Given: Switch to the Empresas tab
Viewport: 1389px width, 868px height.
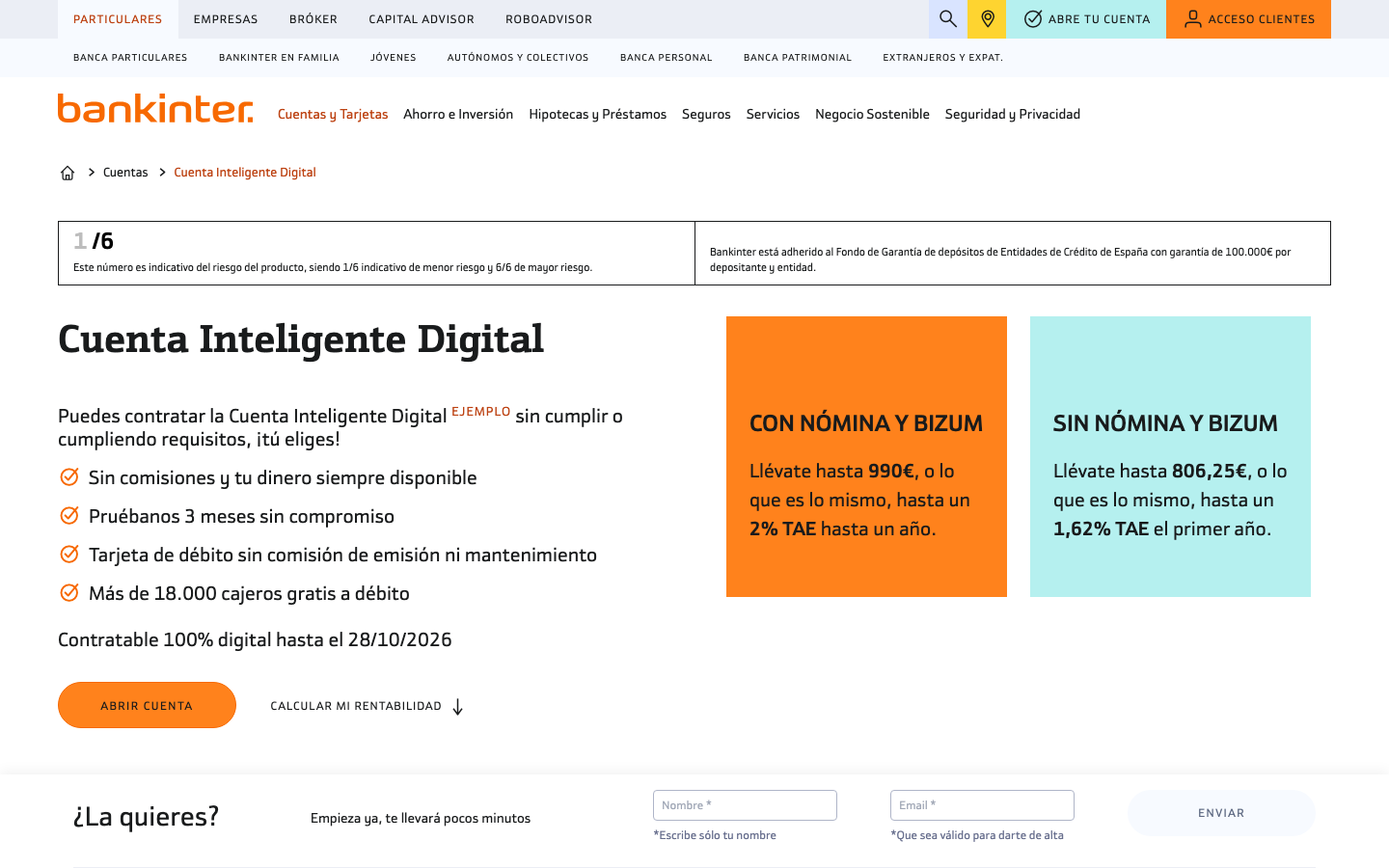Looking at the screenshot, I should 226,19.
